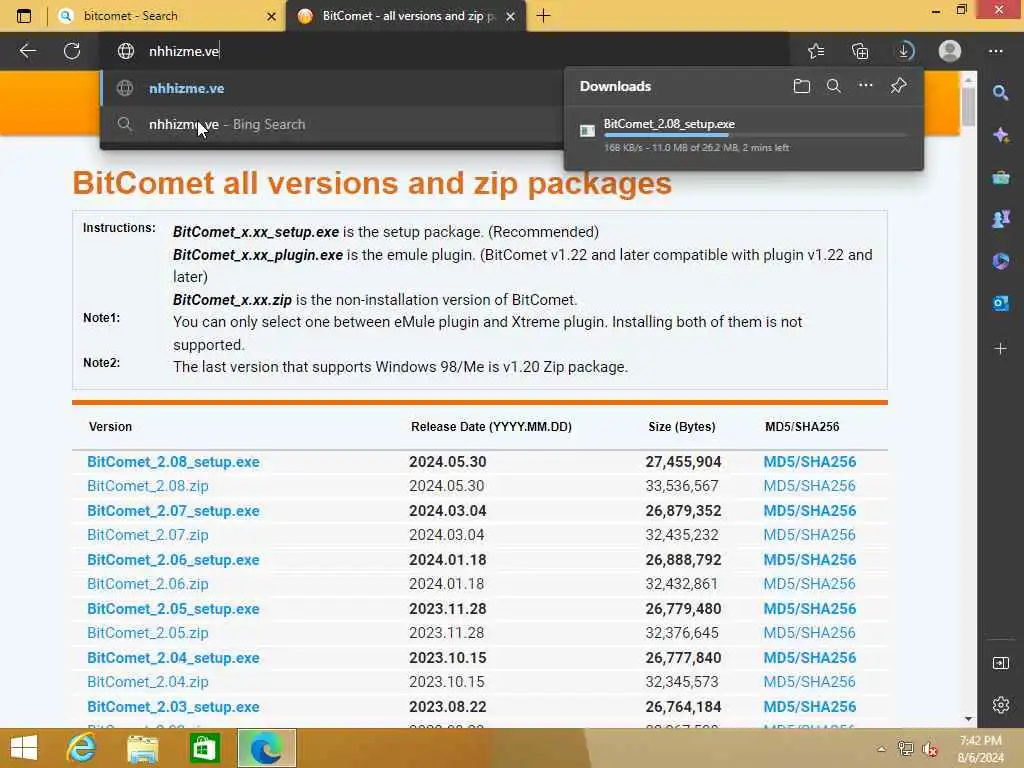Screen dimensions: 1024x768
Task: Click the page scrollbar down arrow
Action: 968,719
